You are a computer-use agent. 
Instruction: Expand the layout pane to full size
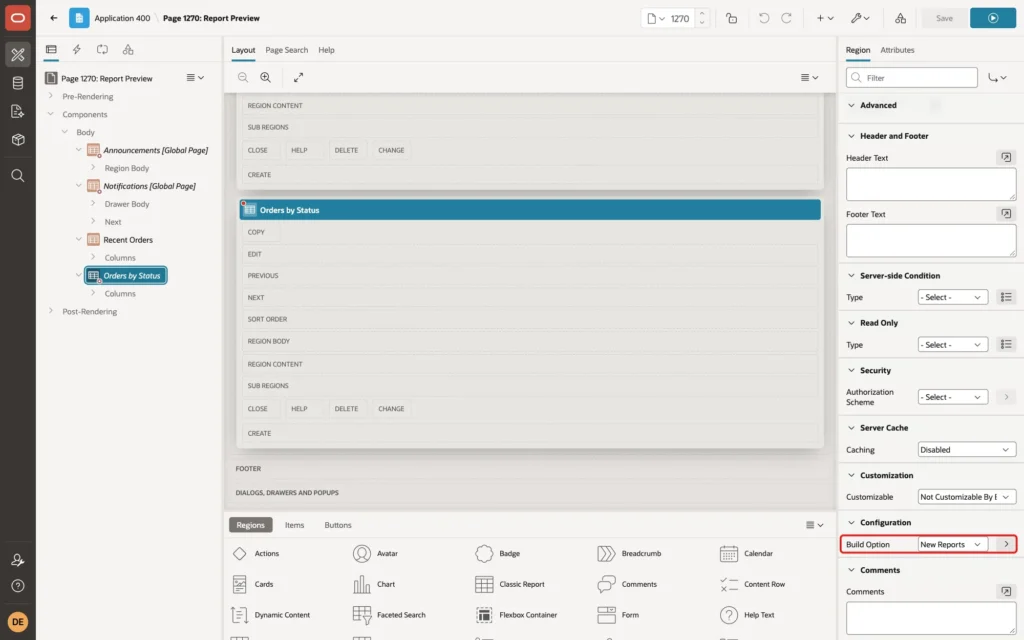coord(298,77)
